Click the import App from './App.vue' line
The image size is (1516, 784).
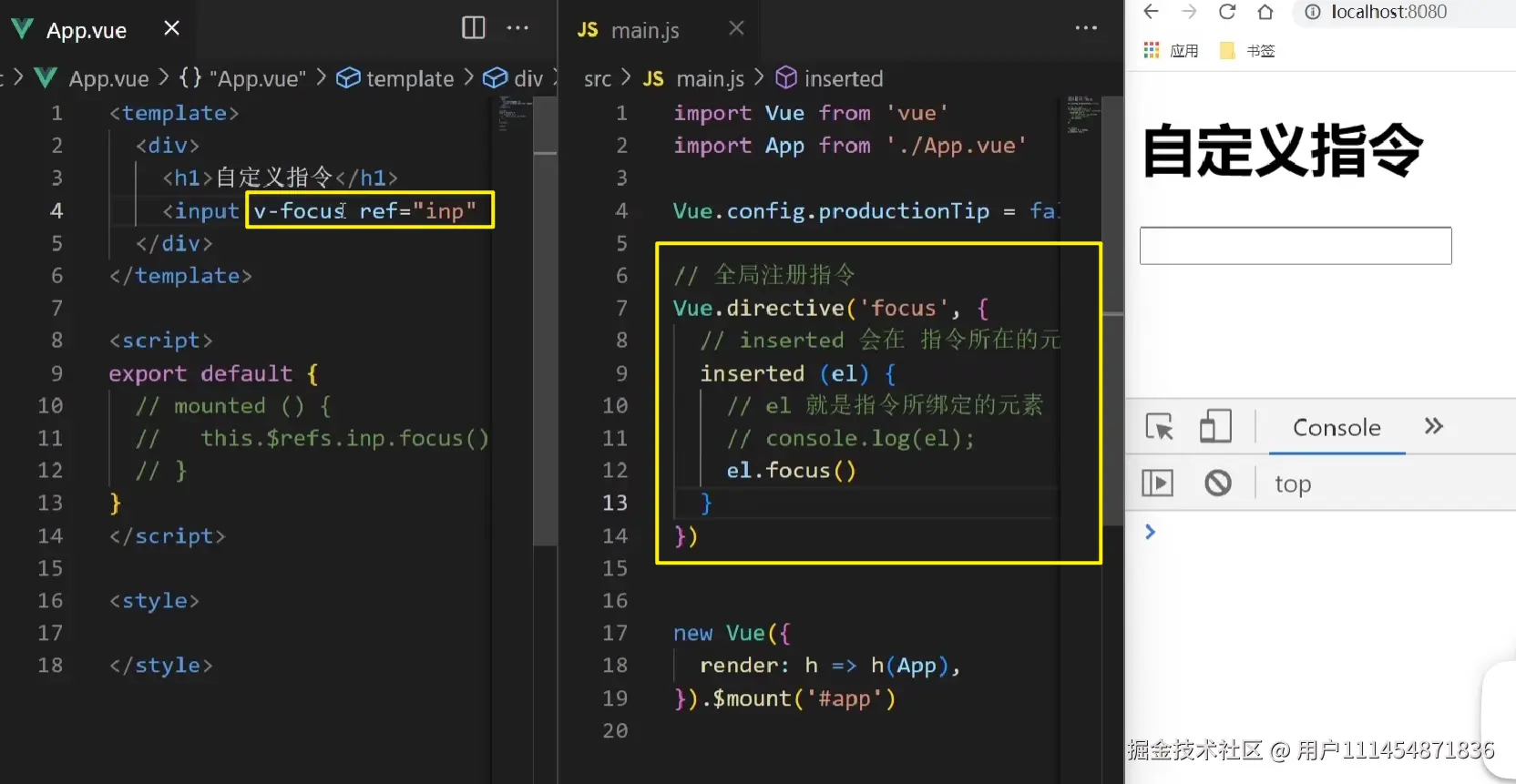(850, 146)
